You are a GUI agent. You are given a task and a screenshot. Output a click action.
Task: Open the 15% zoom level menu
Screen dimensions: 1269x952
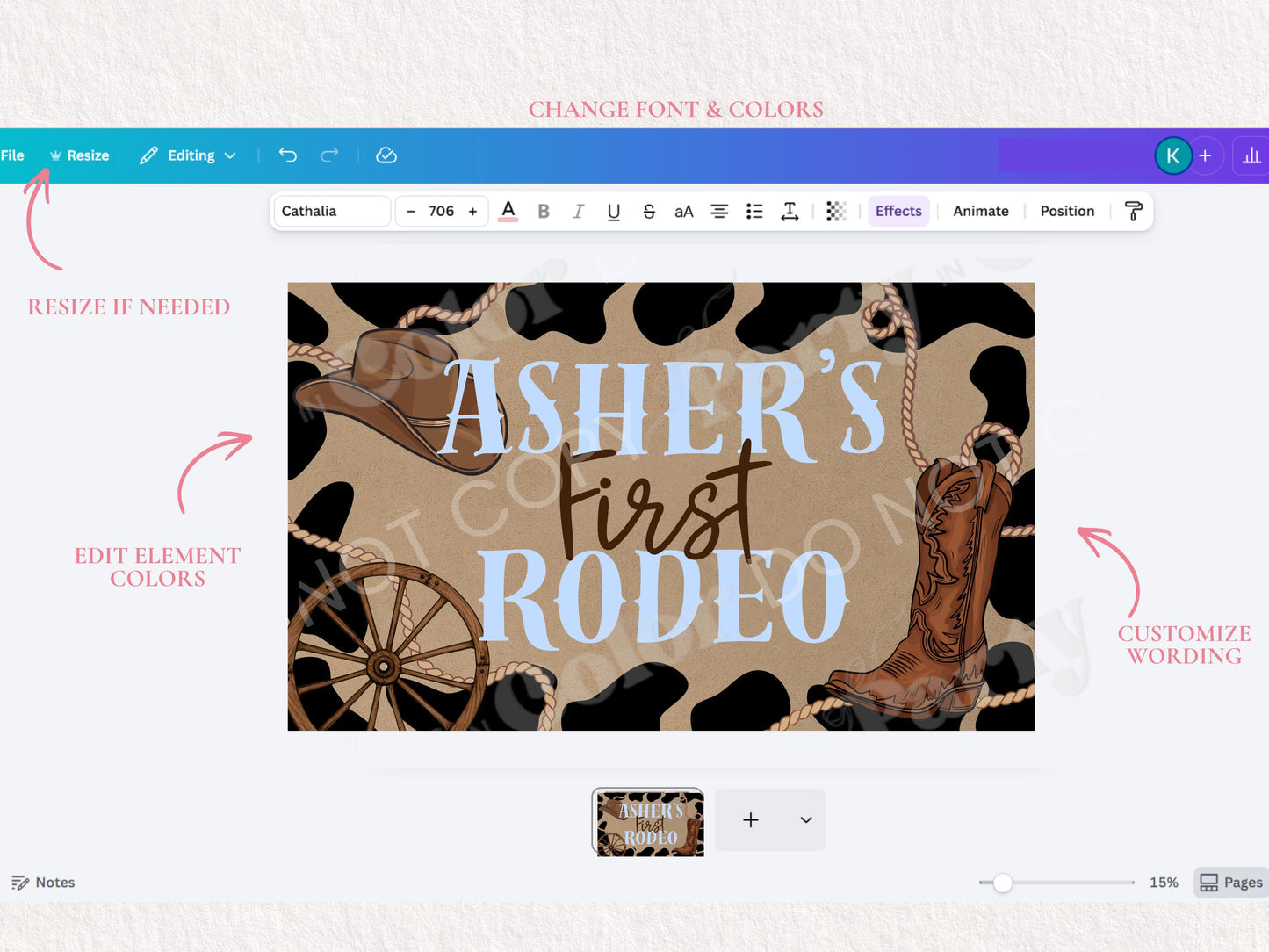(1164, 883)
